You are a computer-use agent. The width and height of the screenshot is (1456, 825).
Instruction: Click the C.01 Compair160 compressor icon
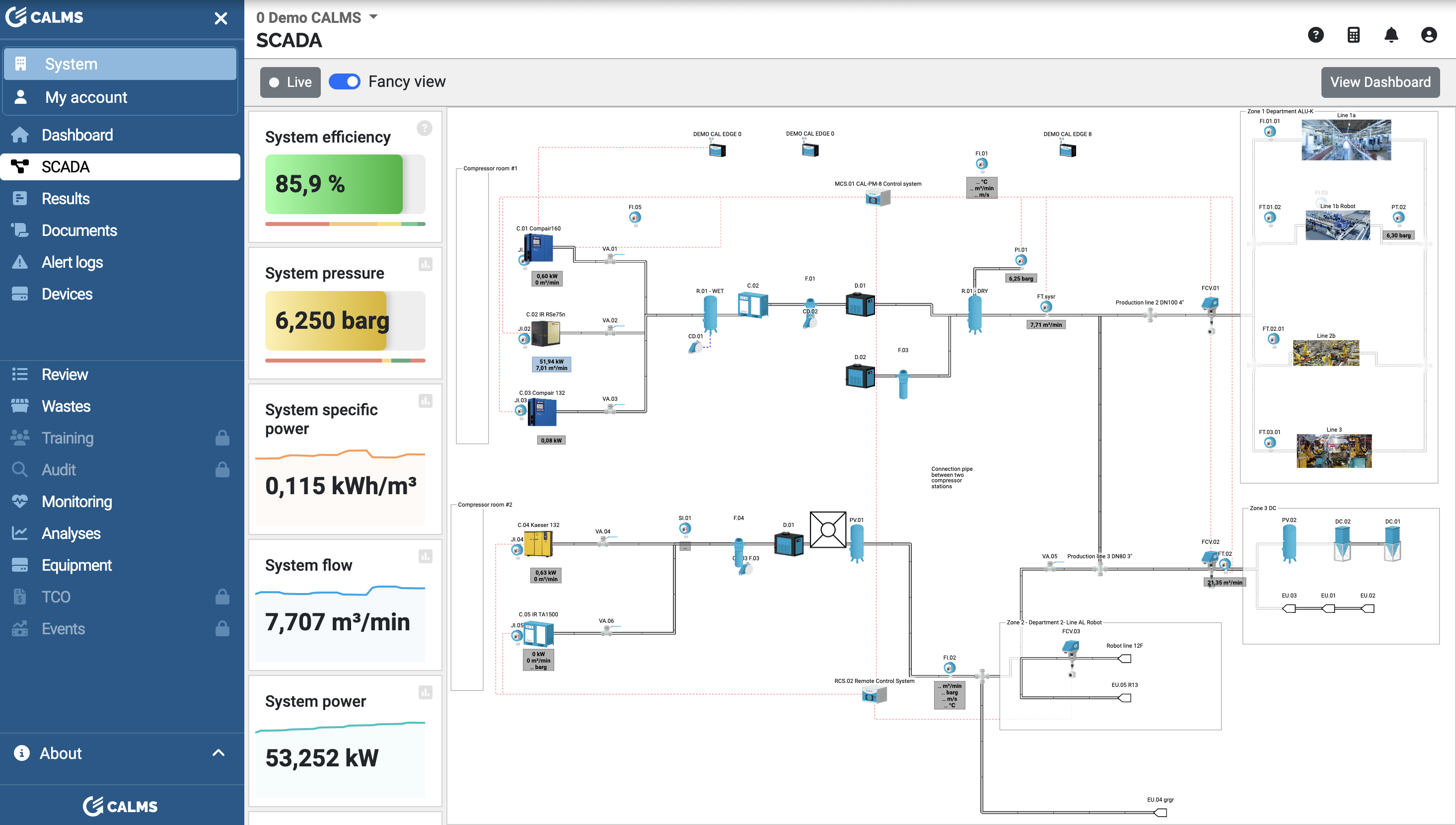538,248
